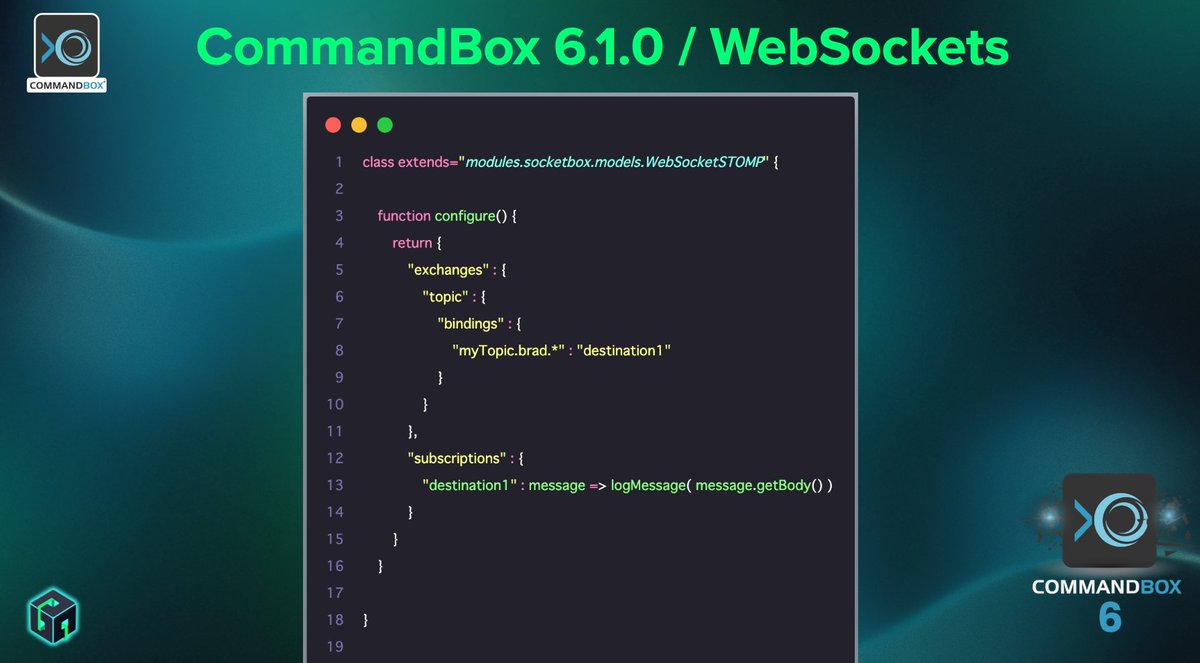Click the class extends line of code
Image resolution: width=1200 pixels, height=663 pixels.
click(x=570, y=162)
